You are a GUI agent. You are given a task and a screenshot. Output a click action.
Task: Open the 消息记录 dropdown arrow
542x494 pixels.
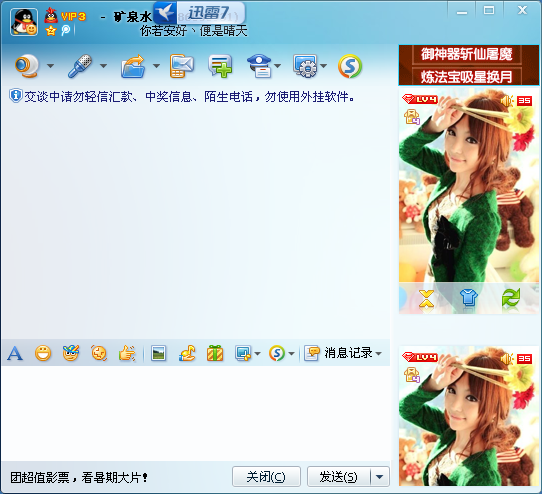(379, 353)
